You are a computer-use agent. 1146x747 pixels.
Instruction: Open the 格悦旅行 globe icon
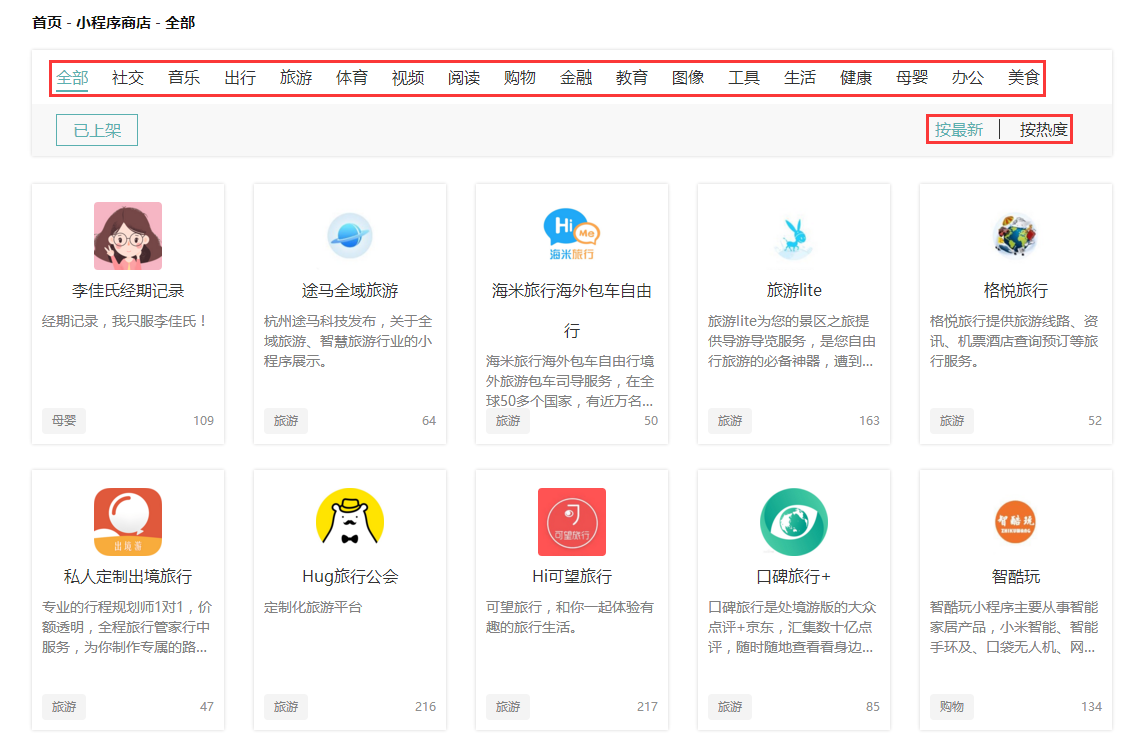[x=1015, y=235]
